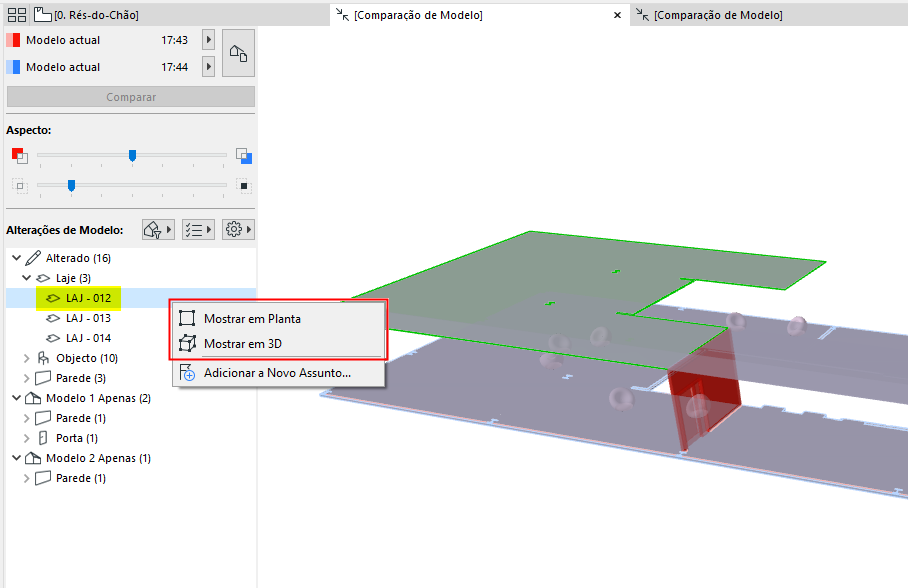This screenshot has width=908, height=588.
Task: Expand Parede (1) under Modelo 2 Apenas
Action: [x=27, y=478]
